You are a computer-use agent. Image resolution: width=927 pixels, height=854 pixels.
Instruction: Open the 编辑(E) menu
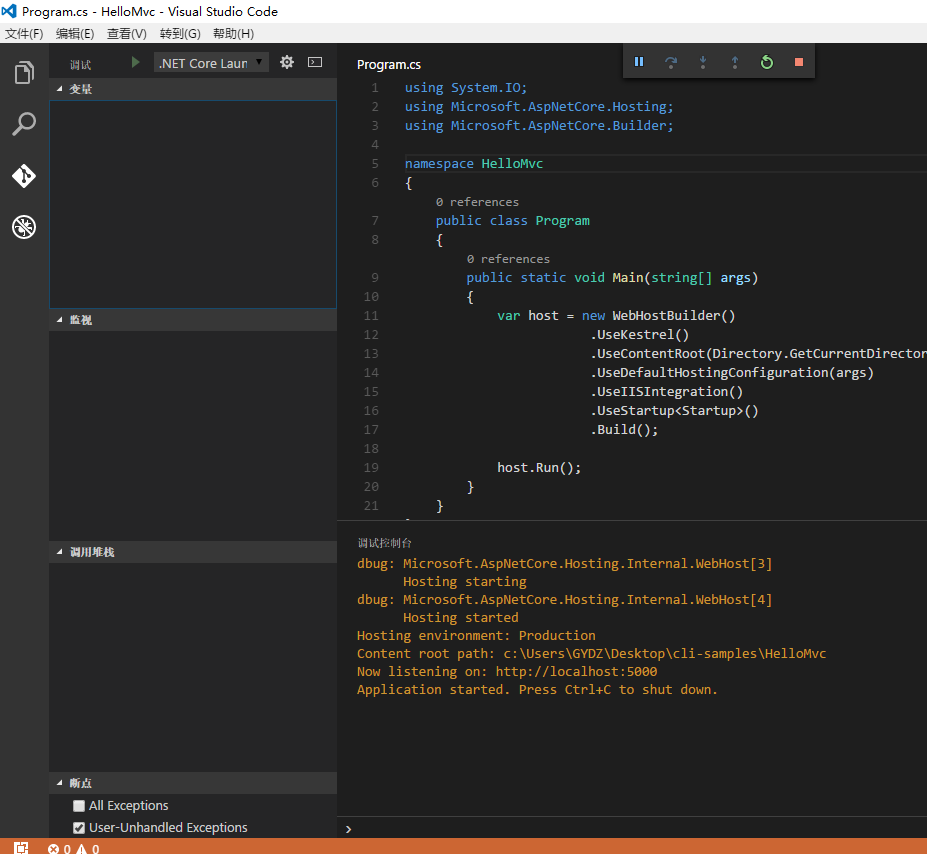point(75,34)
